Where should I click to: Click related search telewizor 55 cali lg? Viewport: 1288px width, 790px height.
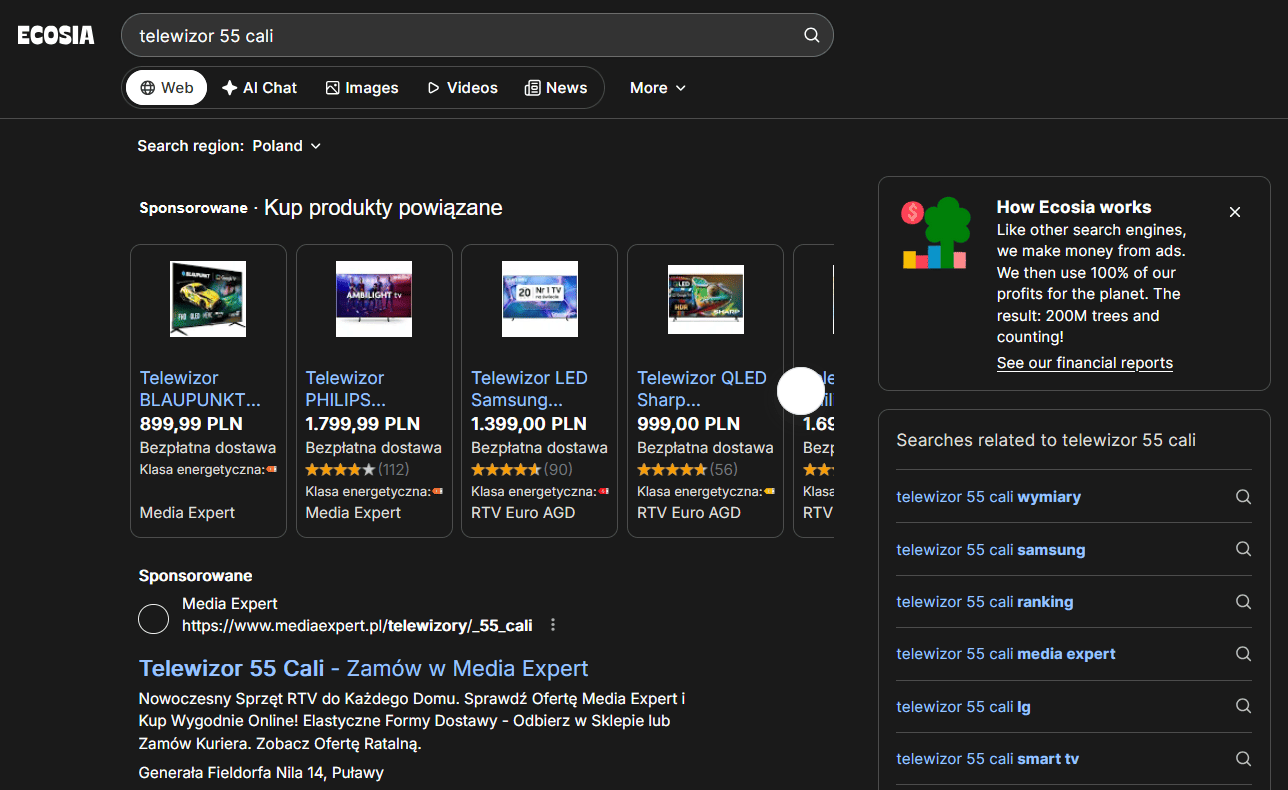coord(963,707)
